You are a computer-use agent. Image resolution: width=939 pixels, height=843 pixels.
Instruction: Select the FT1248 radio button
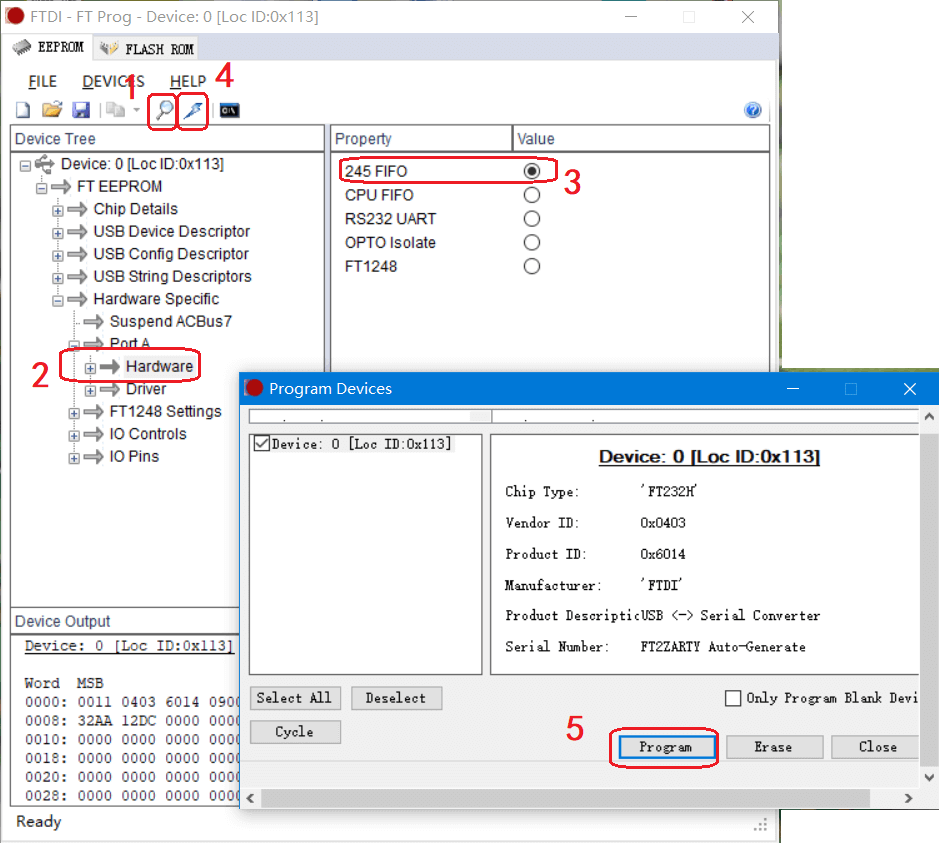(x=531, y=266)
